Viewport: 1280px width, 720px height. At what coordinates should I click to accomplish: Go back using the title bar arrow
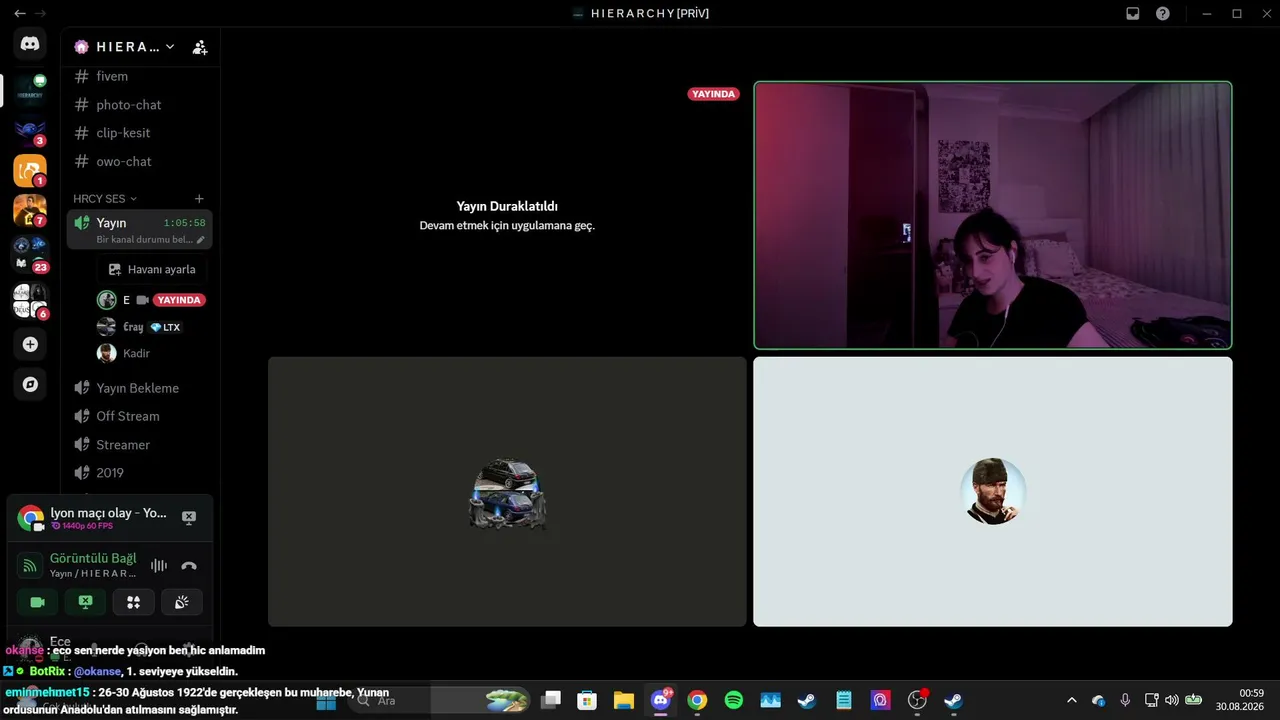(20, 13)
